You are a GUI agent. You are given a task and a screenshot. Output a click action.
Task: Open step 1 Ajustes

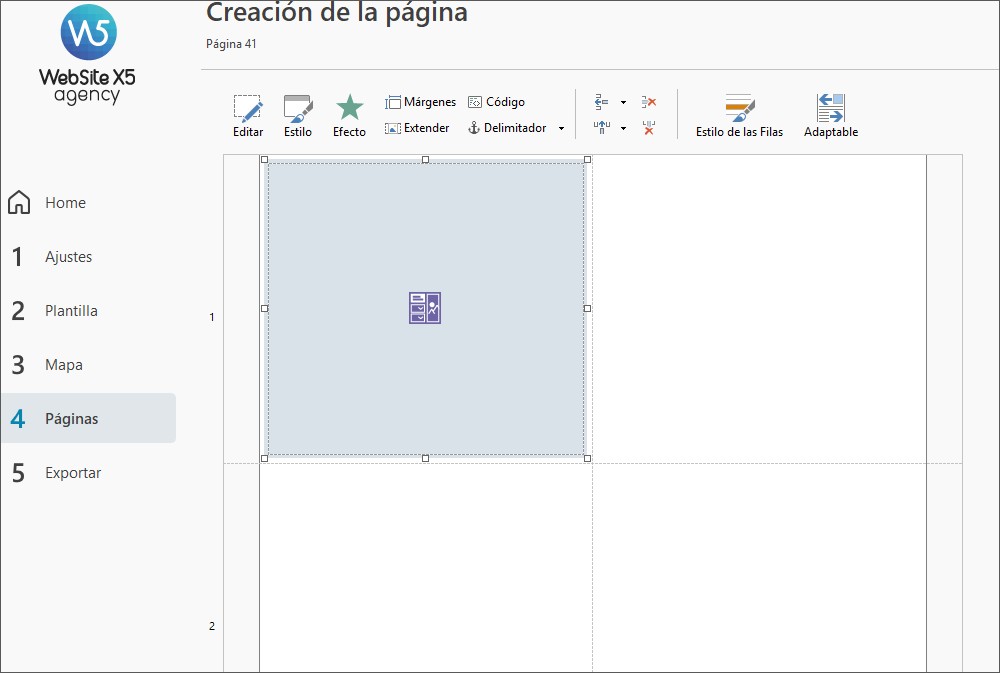pos(68,257)
